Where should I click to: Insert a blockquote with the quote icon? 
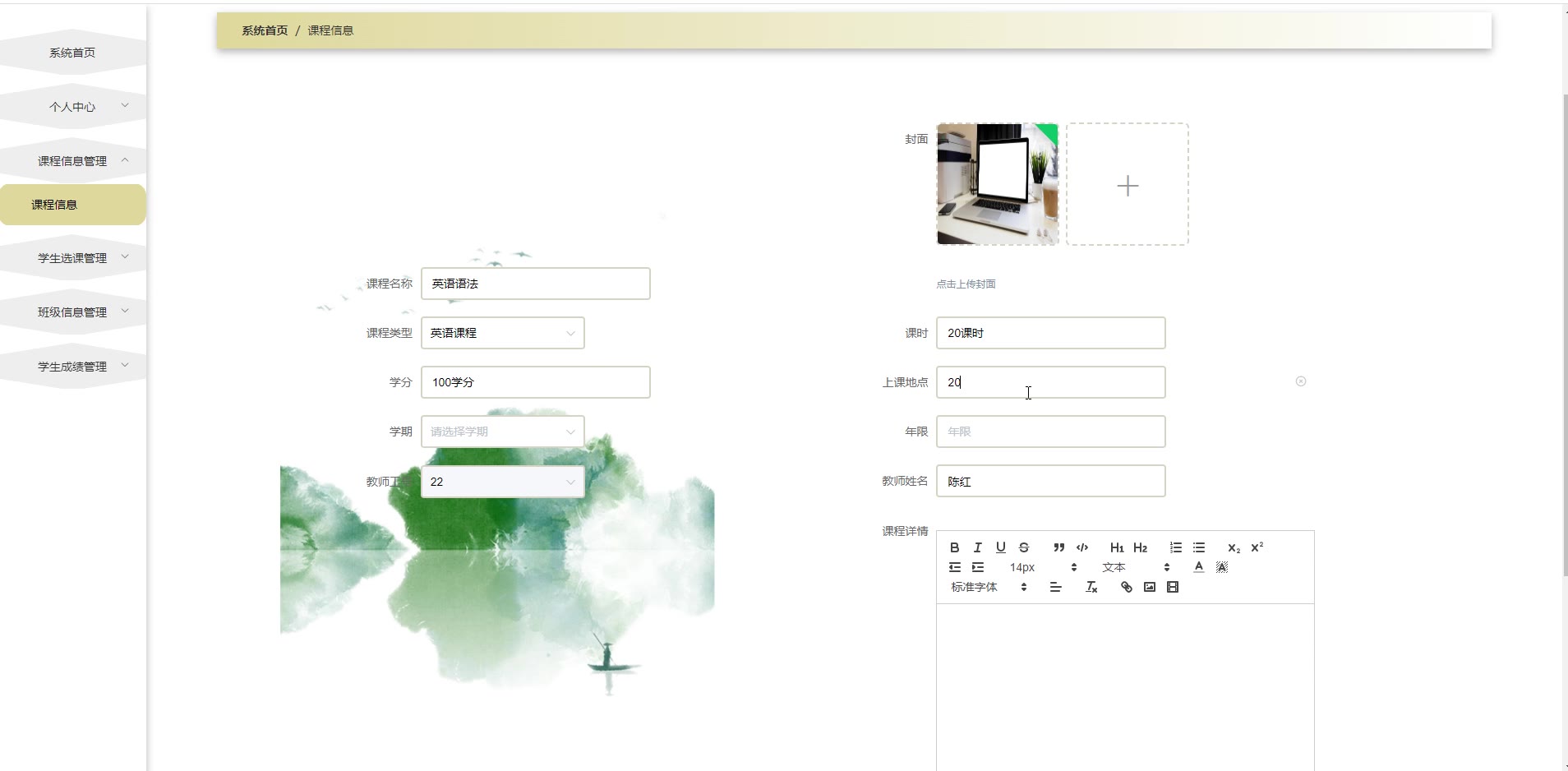(x=1058, y=547)
